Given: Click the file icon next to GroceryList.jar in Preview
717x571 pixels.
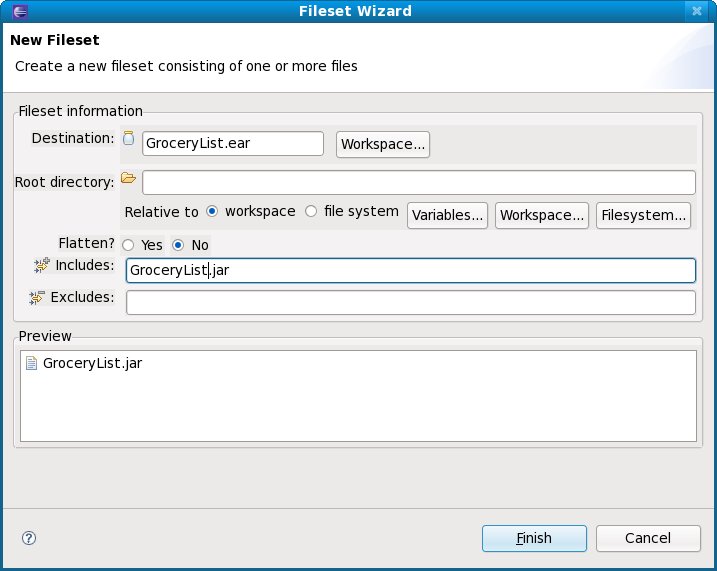Looking at the screenshot, I should click(x=31, y=363).
